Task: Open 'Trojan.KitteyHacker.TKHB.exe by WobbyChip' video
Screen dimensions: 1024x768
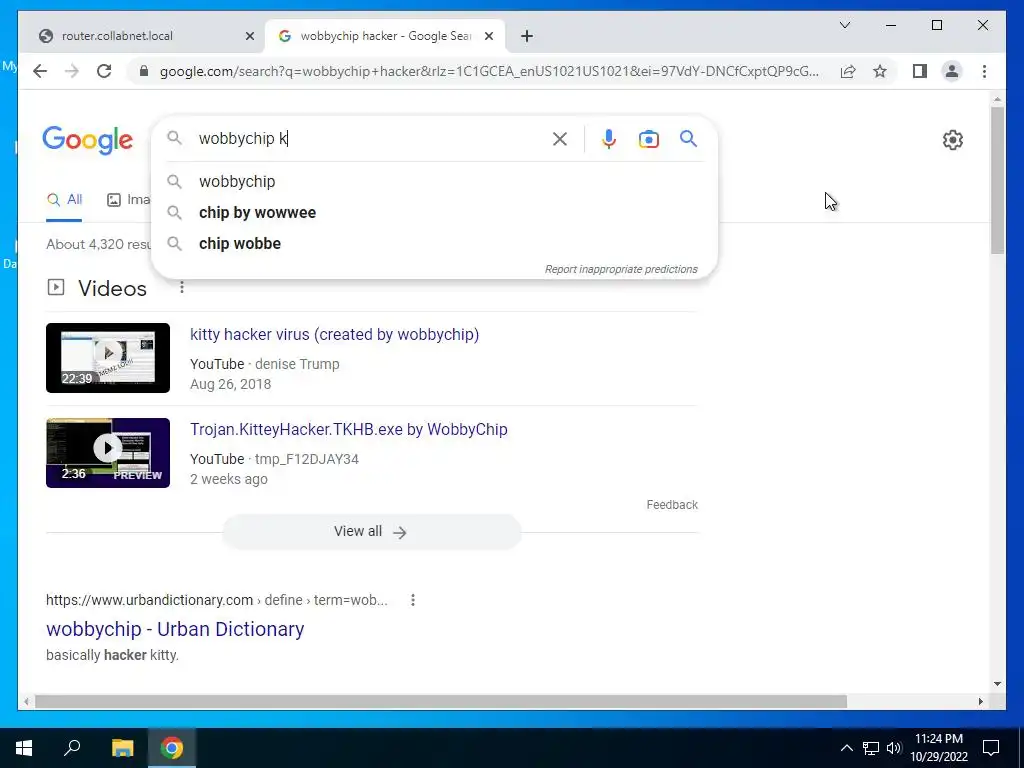Action: click(349, 429)
